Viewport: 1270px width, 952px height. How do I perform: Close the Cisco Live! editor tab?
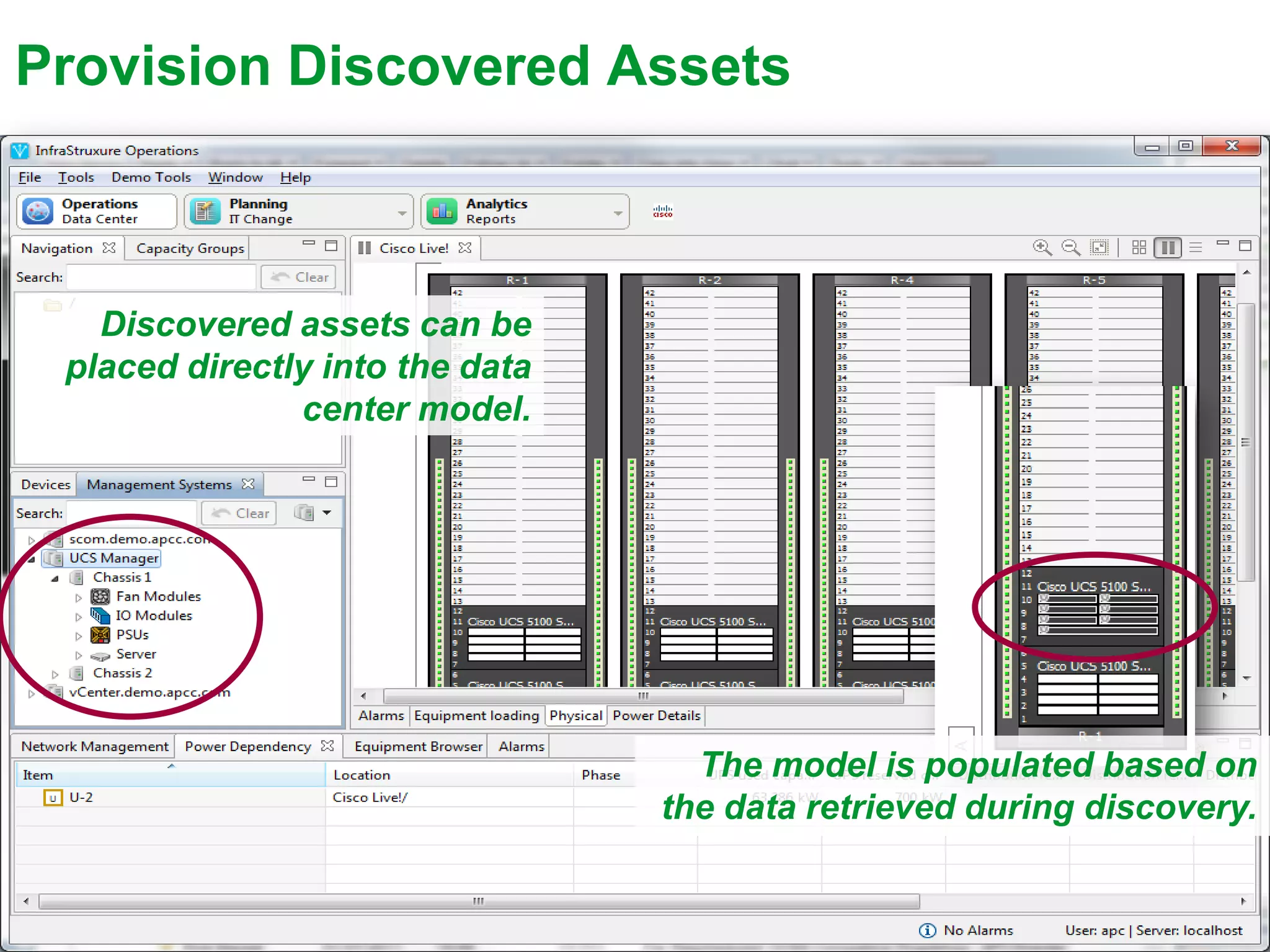[465, 248]
